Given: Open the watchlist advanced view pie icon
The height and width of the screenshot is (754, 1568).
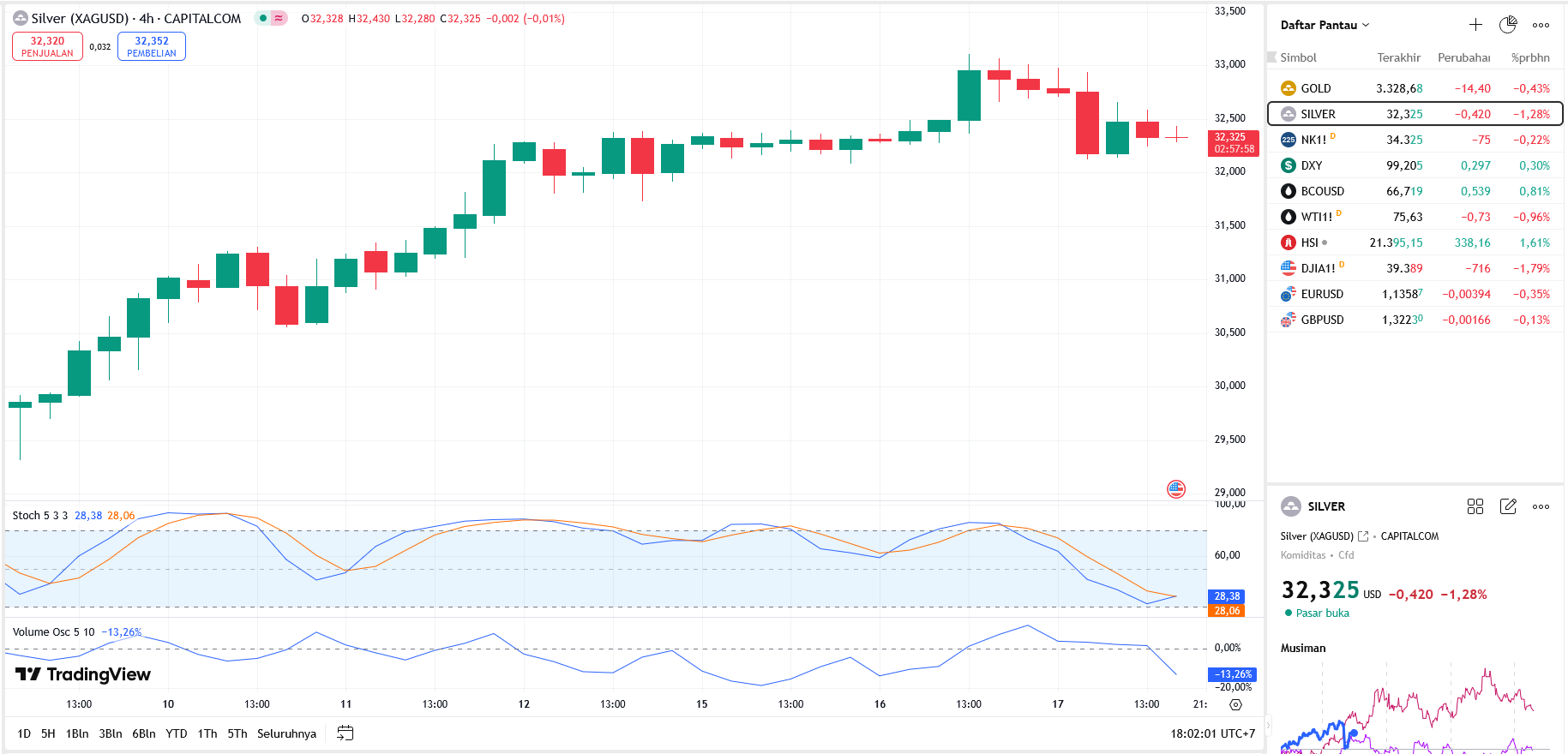Looking at the screenshot, I should [x=1507, y=25].
